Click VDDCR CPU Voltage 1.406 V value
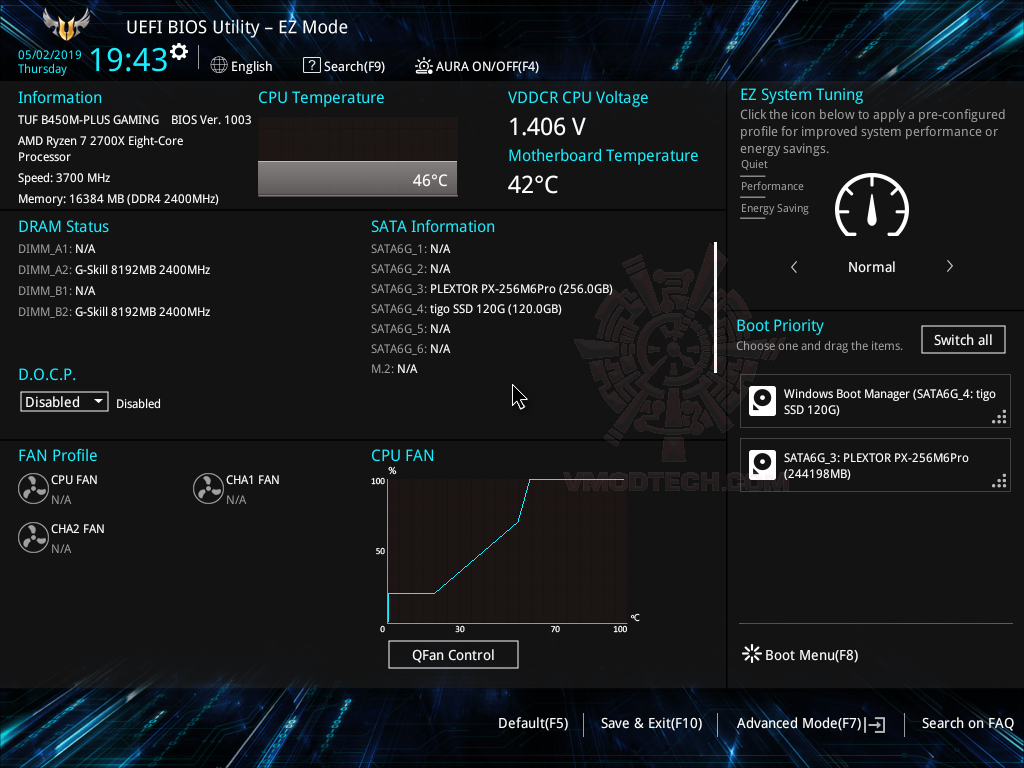 (547, 127)
